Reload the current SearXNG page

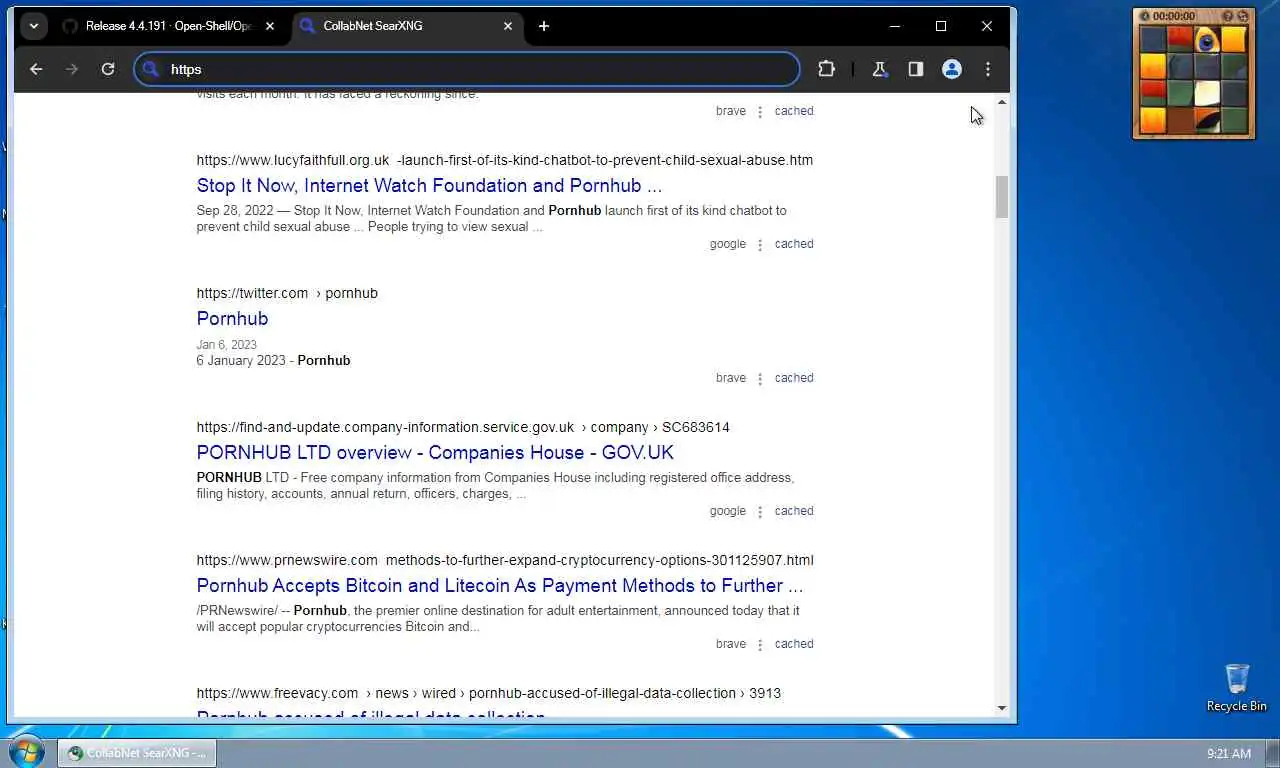coord(108,69)
